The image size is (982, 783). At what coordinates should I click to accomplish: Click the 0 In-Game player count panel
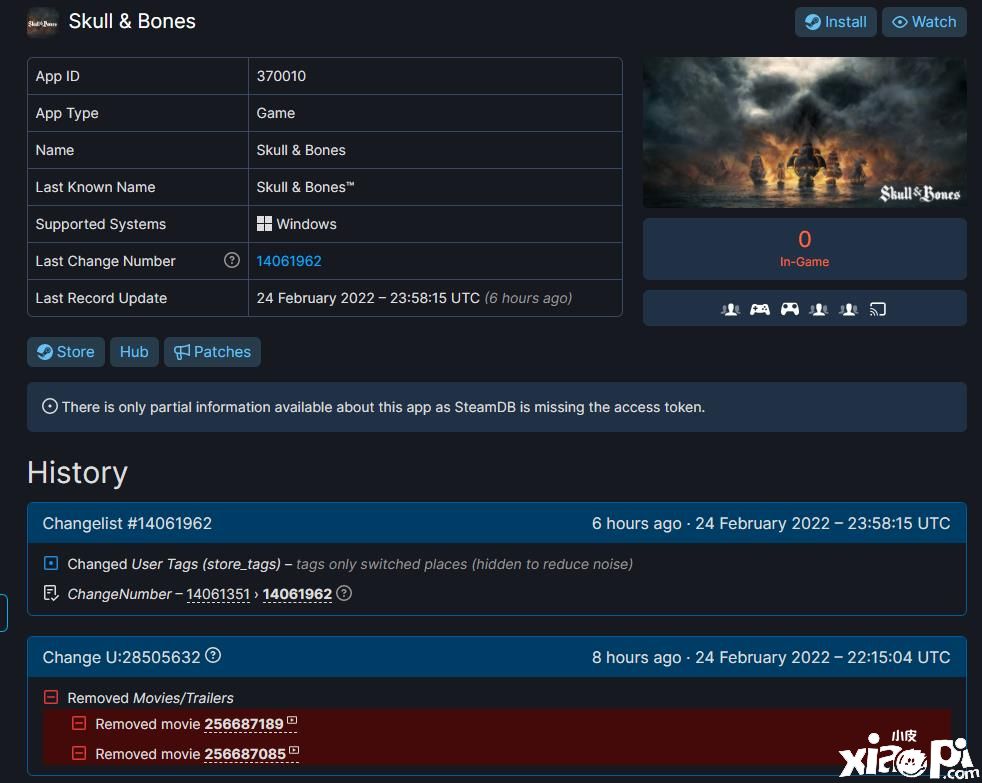click(x=805, y=249)
